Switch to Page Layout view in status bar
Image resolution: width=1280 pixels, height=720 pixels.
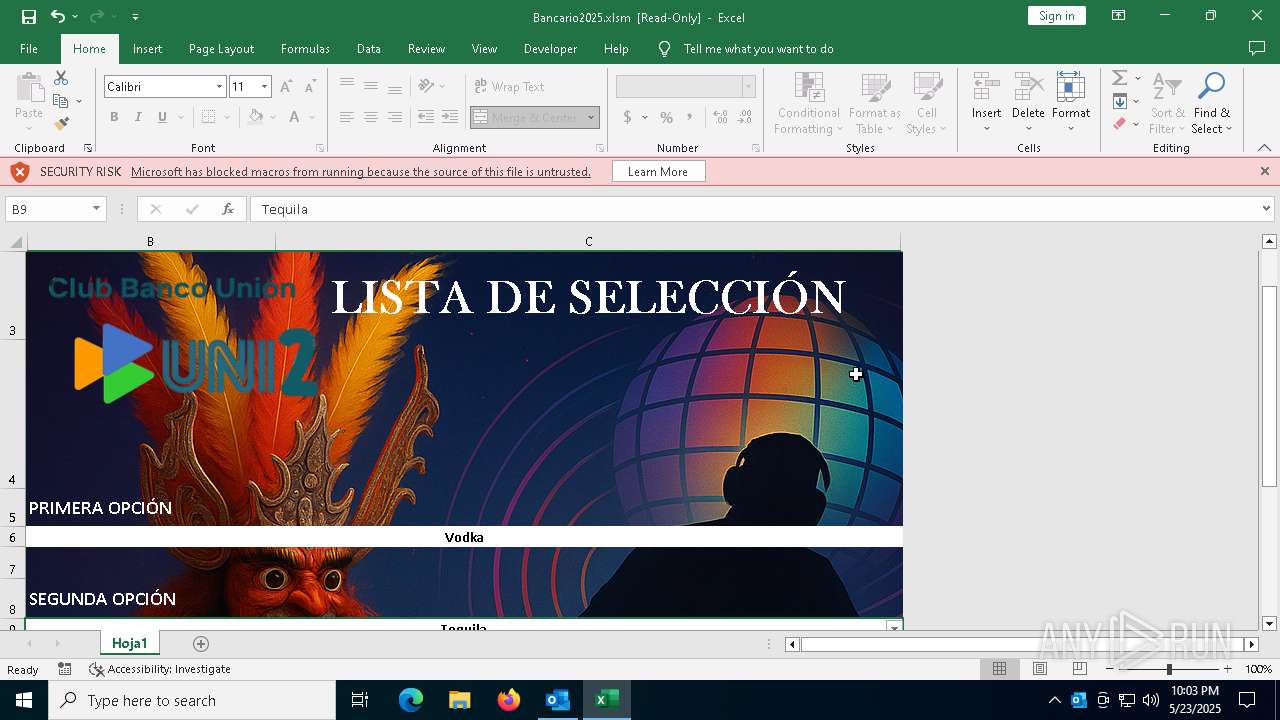point(1039,669)
